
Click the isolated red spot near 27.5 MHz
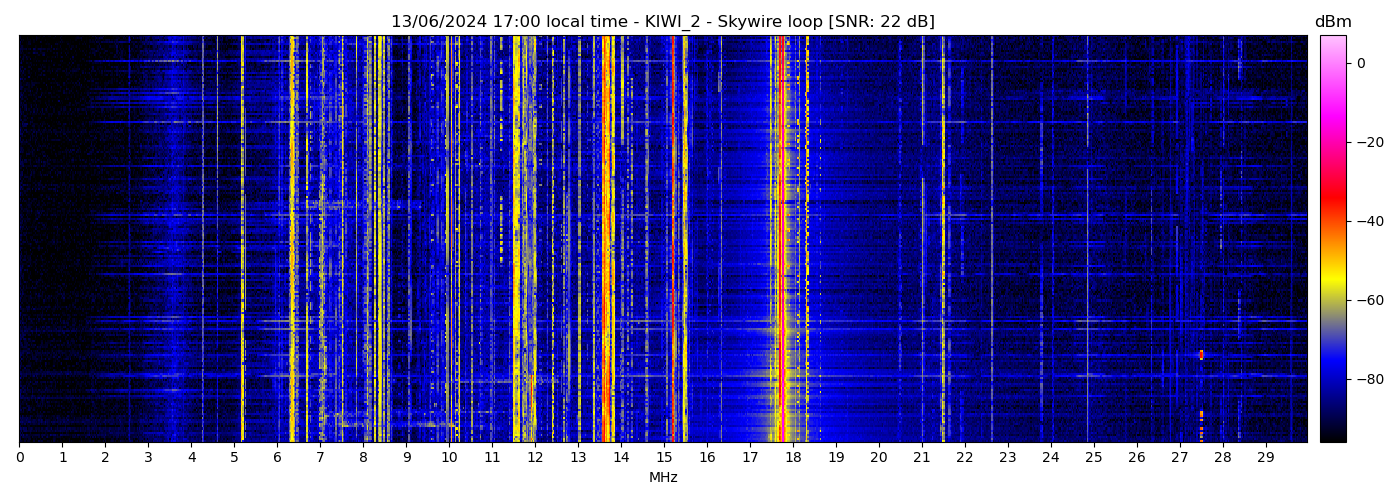click(x=1201, y=355)
